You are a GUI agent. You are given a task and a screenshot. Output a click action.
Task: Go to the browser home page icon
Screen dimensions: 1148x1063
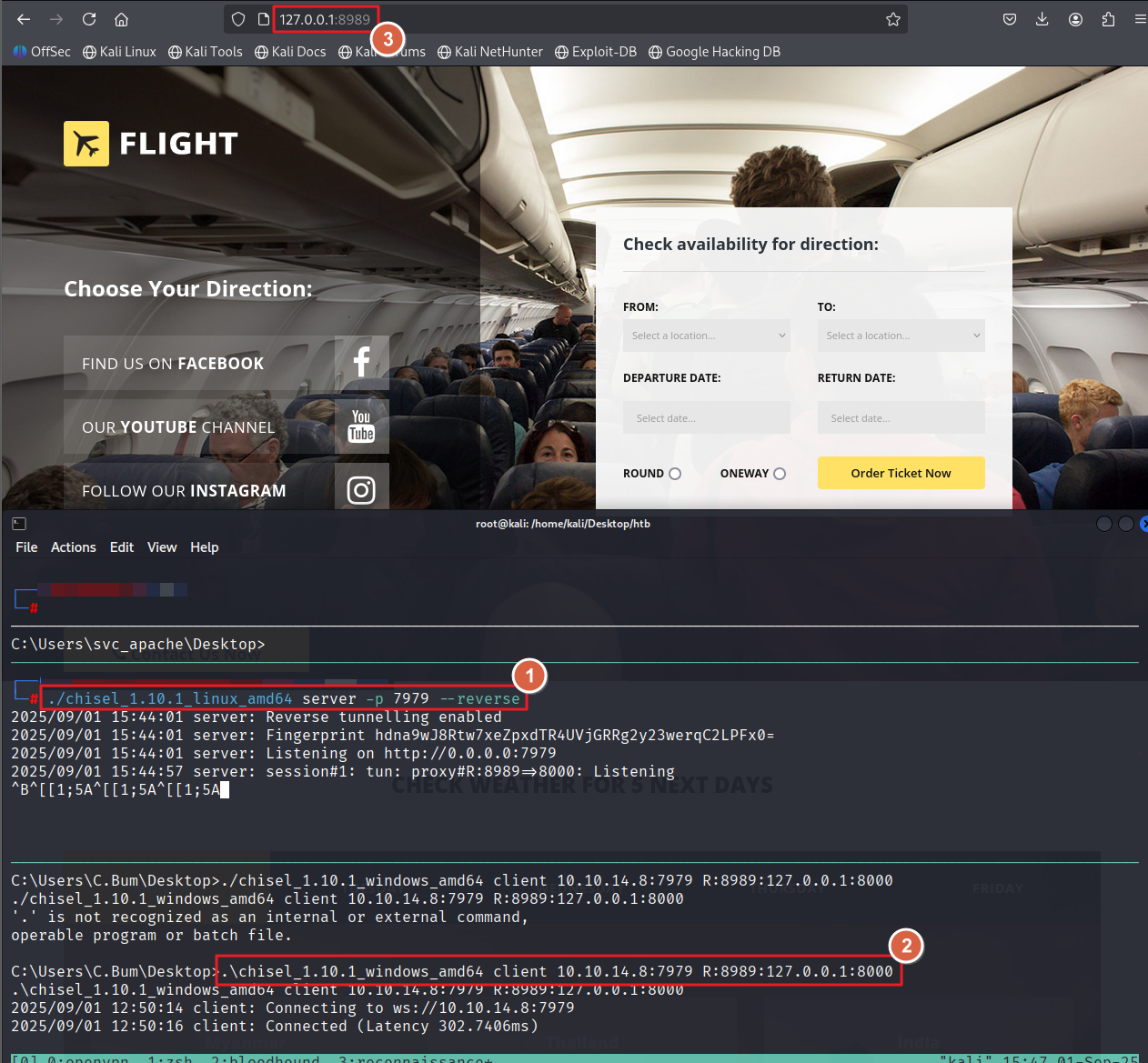coord(121,19)
